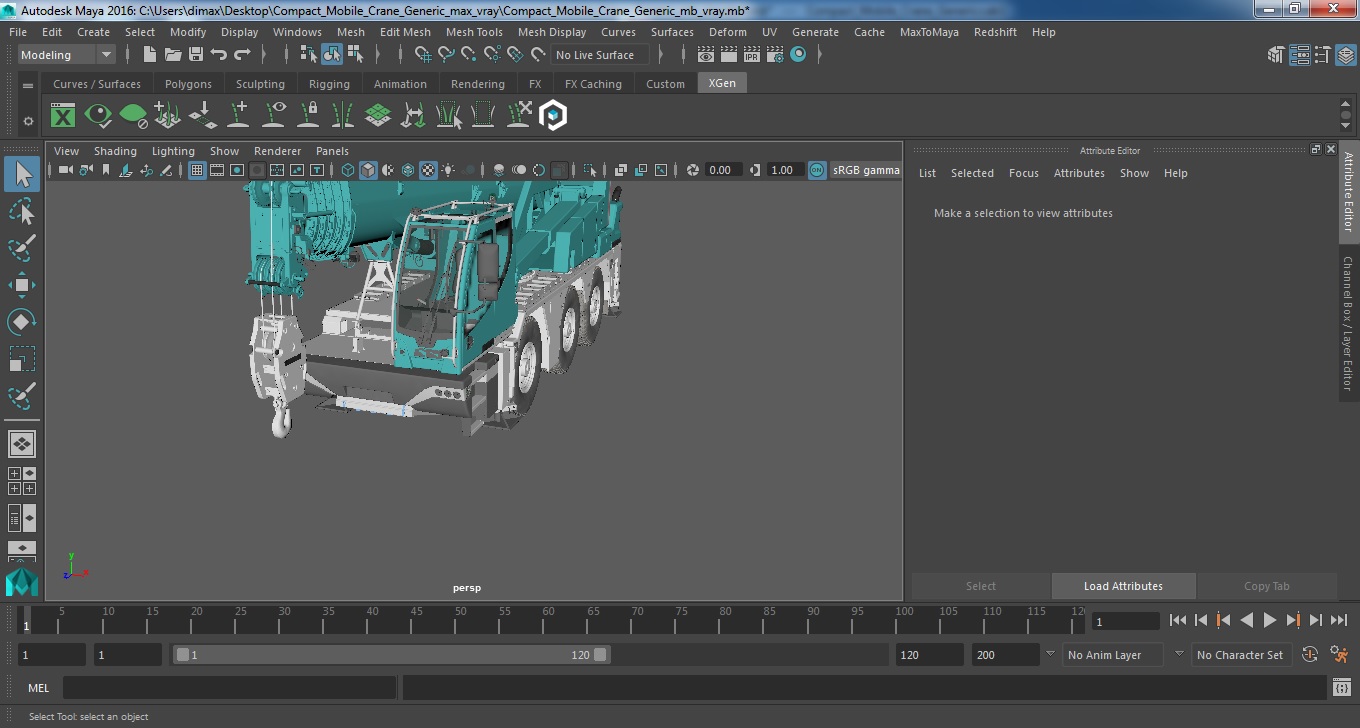Activate the Rotate tool
This screenshot has width=1360, height=728.
coord(22,322)
